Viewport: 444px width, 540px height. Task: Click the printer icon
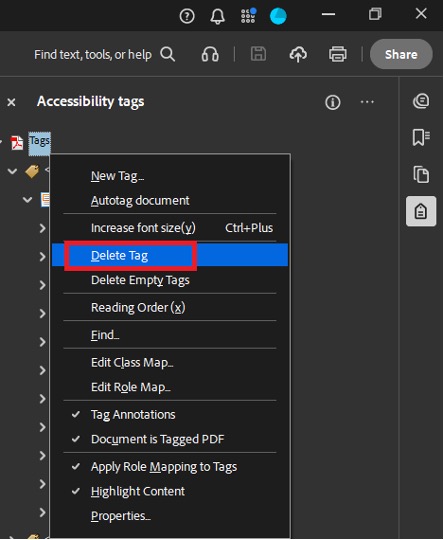tap(338, 54)
